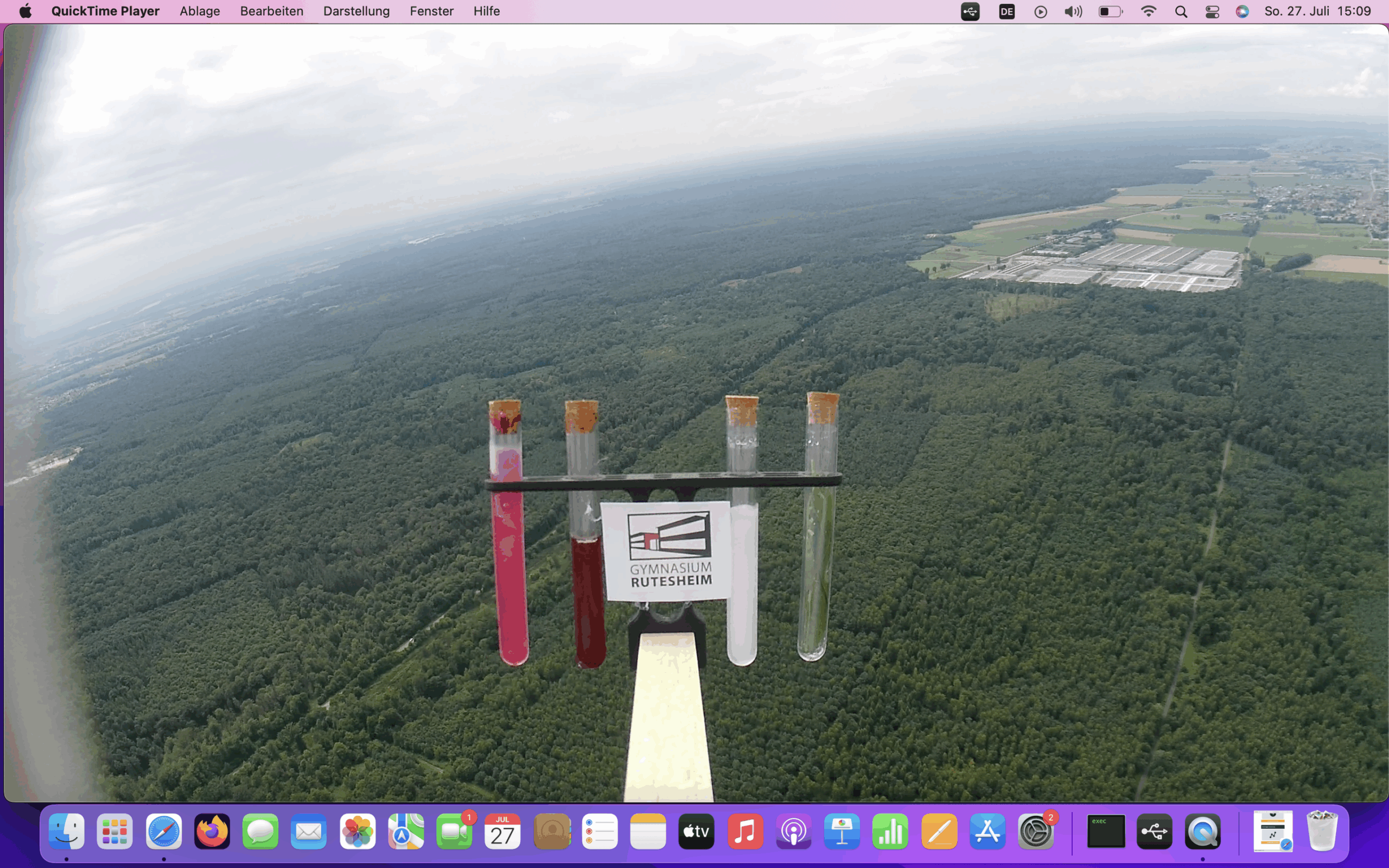Open QuickTime Player icon in Dock
1389x868 pixels.
click(x=1202, y=831)
